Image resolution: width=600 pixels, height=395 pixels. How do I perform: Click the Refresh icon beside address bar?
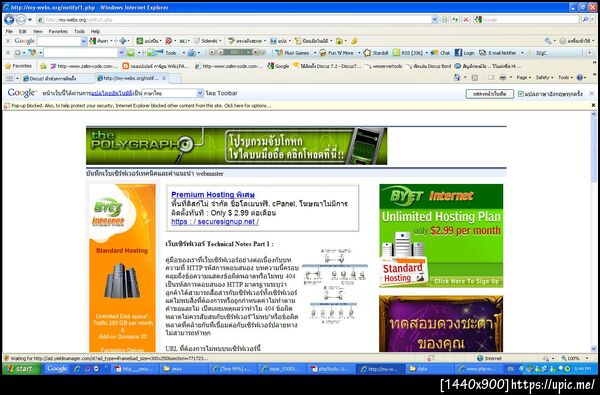coord(455,20)
